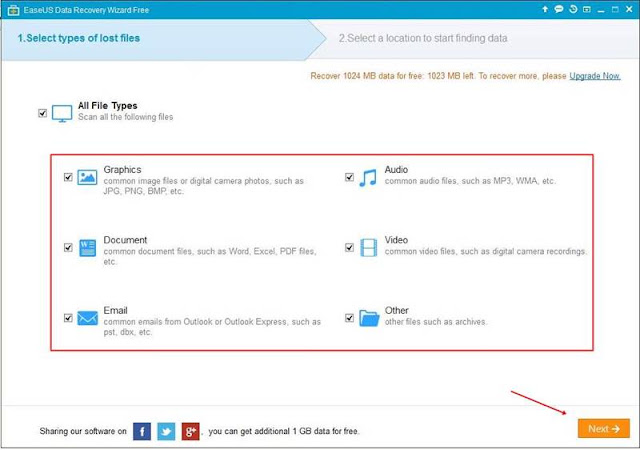Click 'Scan all the following files' text
This screenshot has height=450, width=640.
126,117
